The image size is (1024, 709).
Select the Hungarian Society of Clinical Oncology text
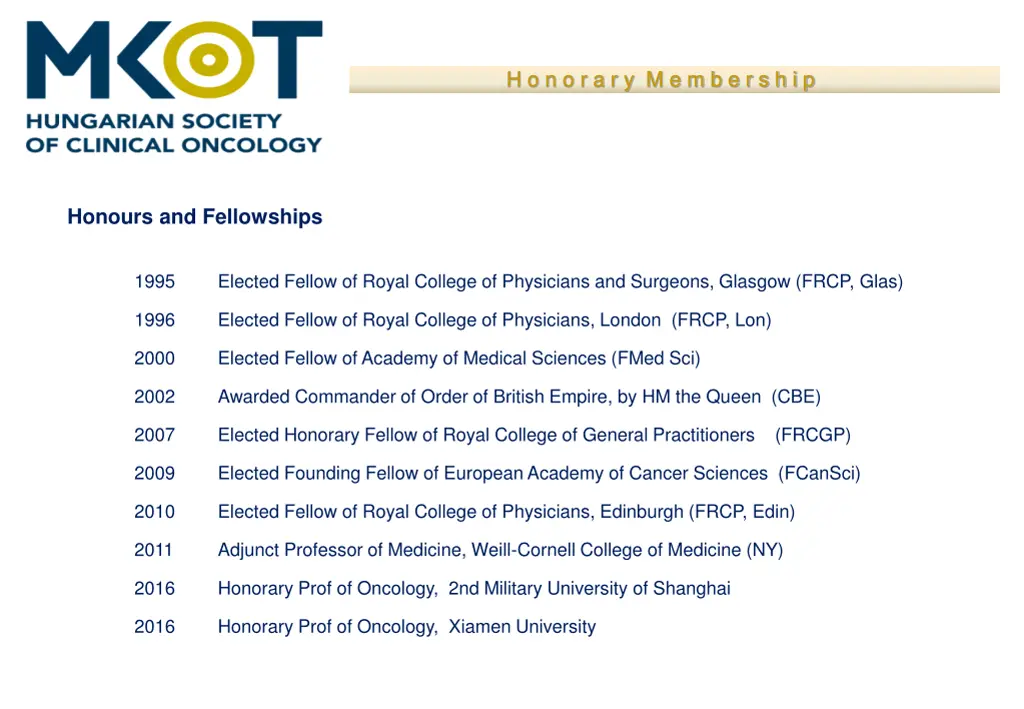coord(174,133)
